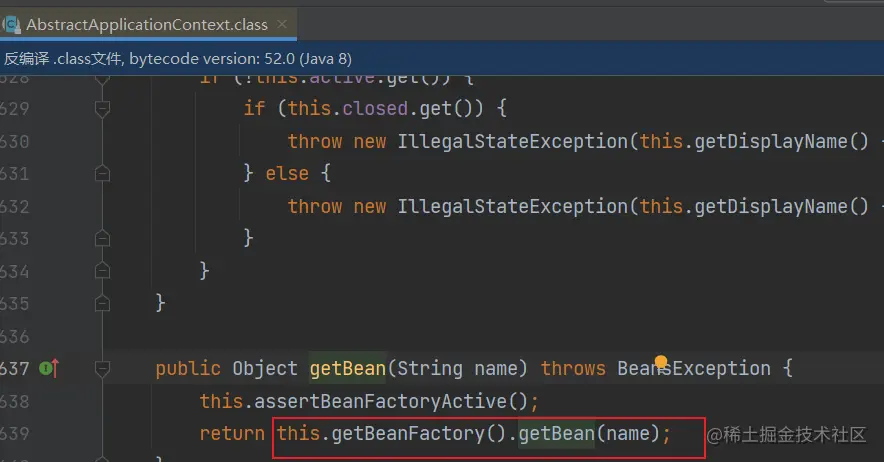Click getDisplayName() on line 632
The image size is (884, 462).
782,206
